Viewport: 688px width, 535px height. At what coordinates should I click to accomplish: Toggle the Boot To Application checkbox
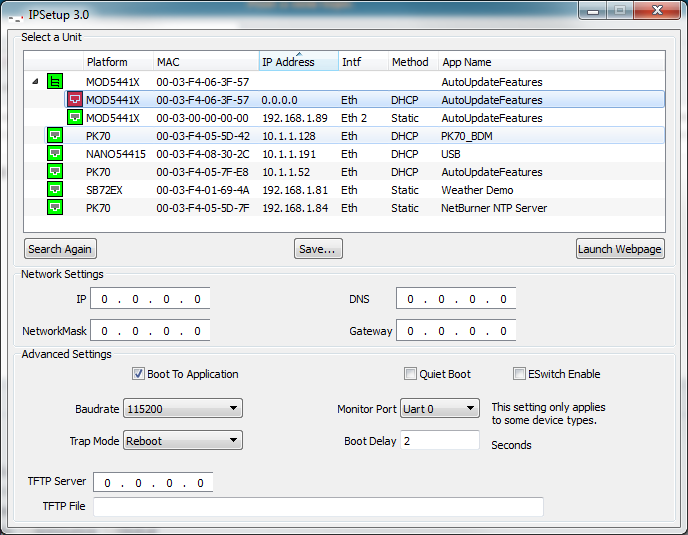coord(138,373)
